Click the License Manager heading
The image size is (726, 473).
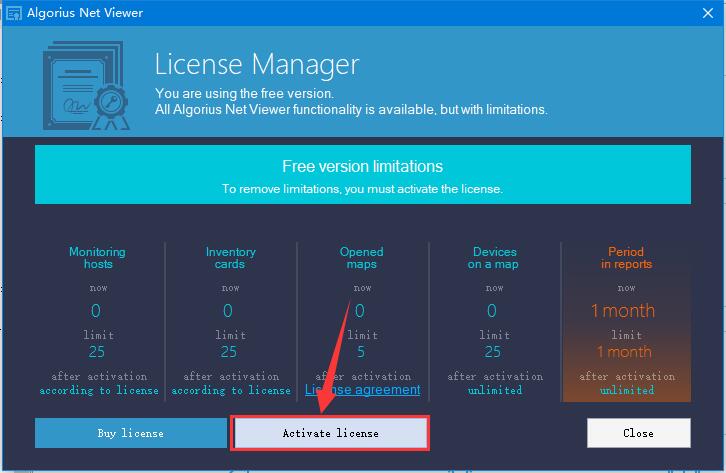click(256, 65)
